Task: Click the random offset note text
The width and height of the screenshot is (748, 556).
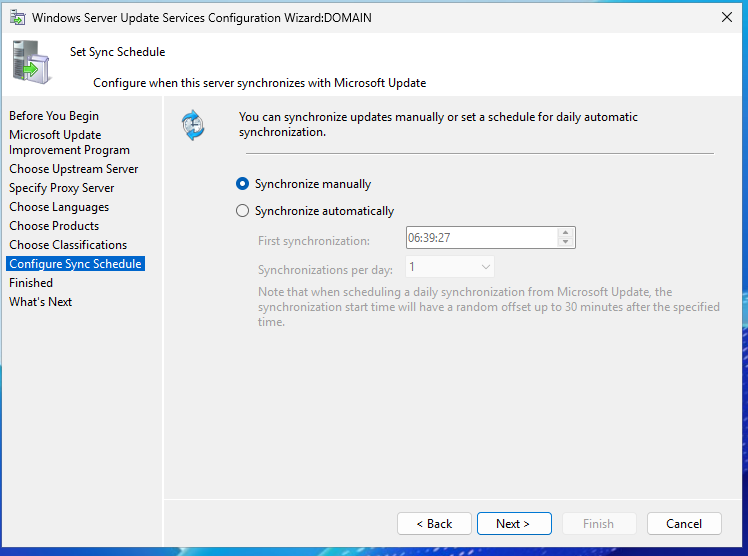Action: tap(488, 307)
